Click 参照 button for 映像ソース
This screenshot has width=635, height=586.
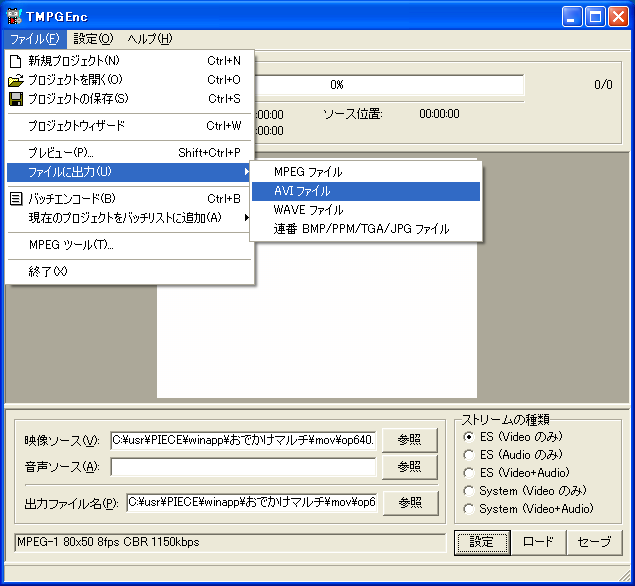pyautogui.click(x=410, y=440)
